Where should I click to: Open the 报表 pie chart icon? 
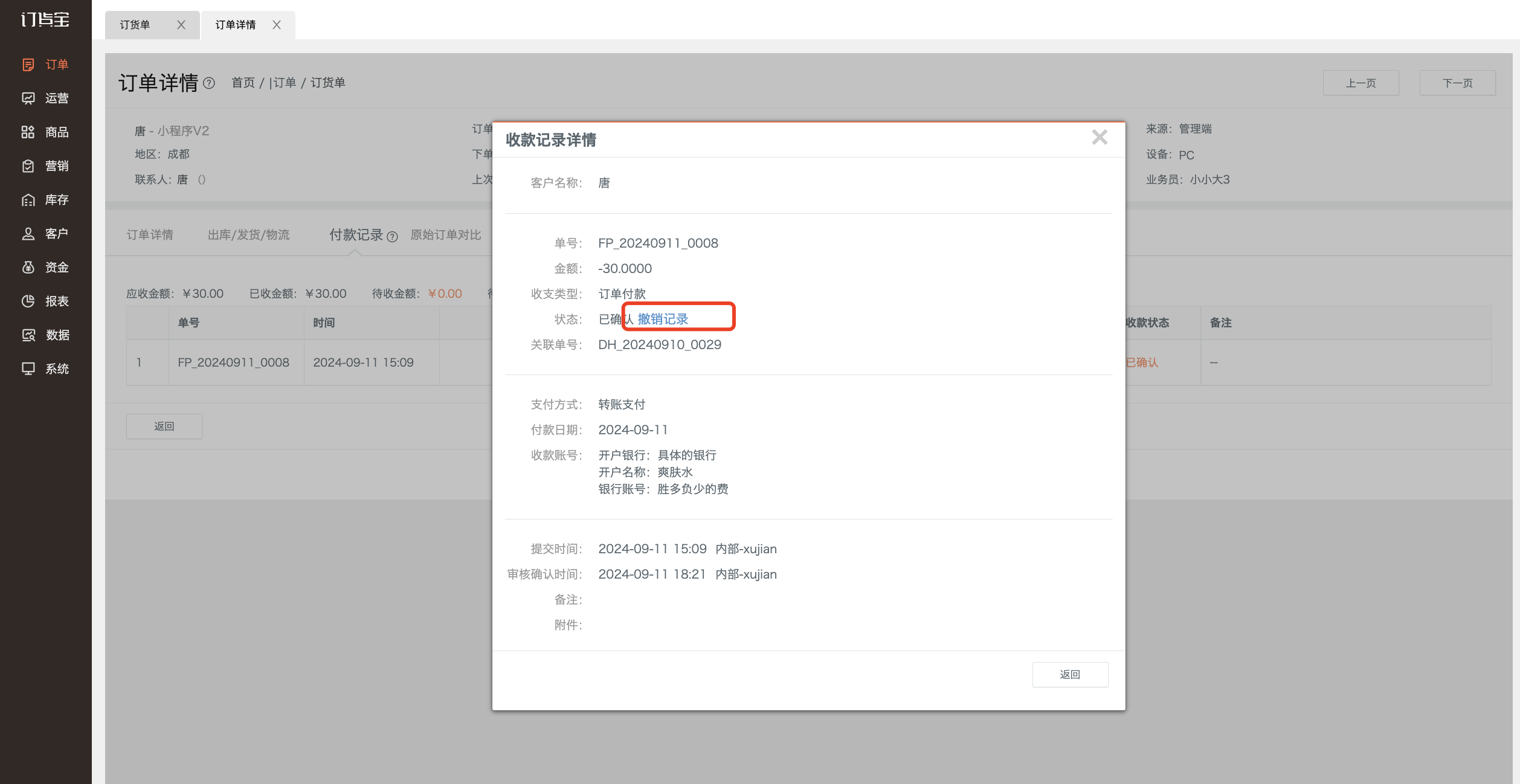click(x=28, y=301)
